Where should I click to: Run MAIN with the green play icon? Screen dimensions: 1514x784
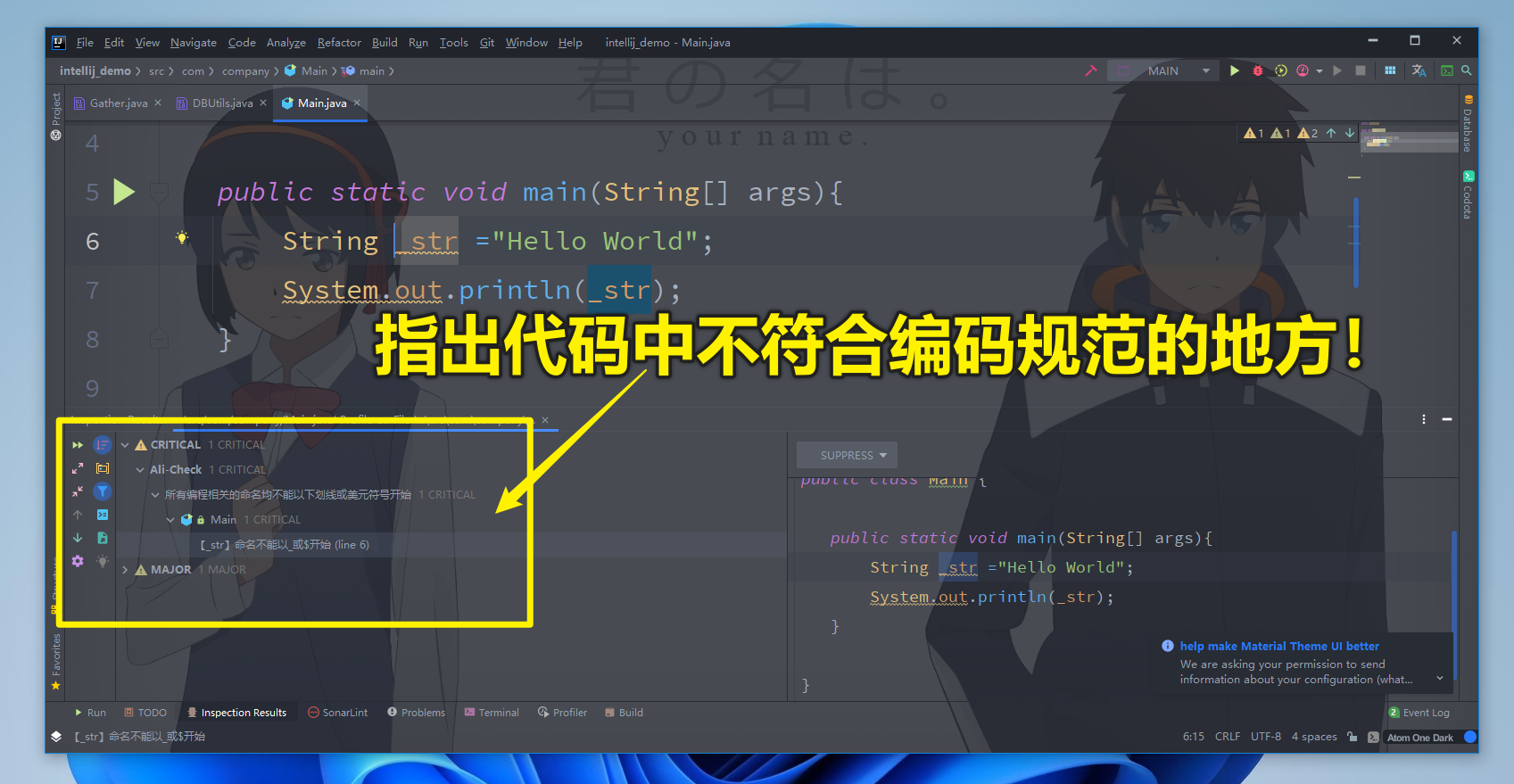coord(1235,70)
